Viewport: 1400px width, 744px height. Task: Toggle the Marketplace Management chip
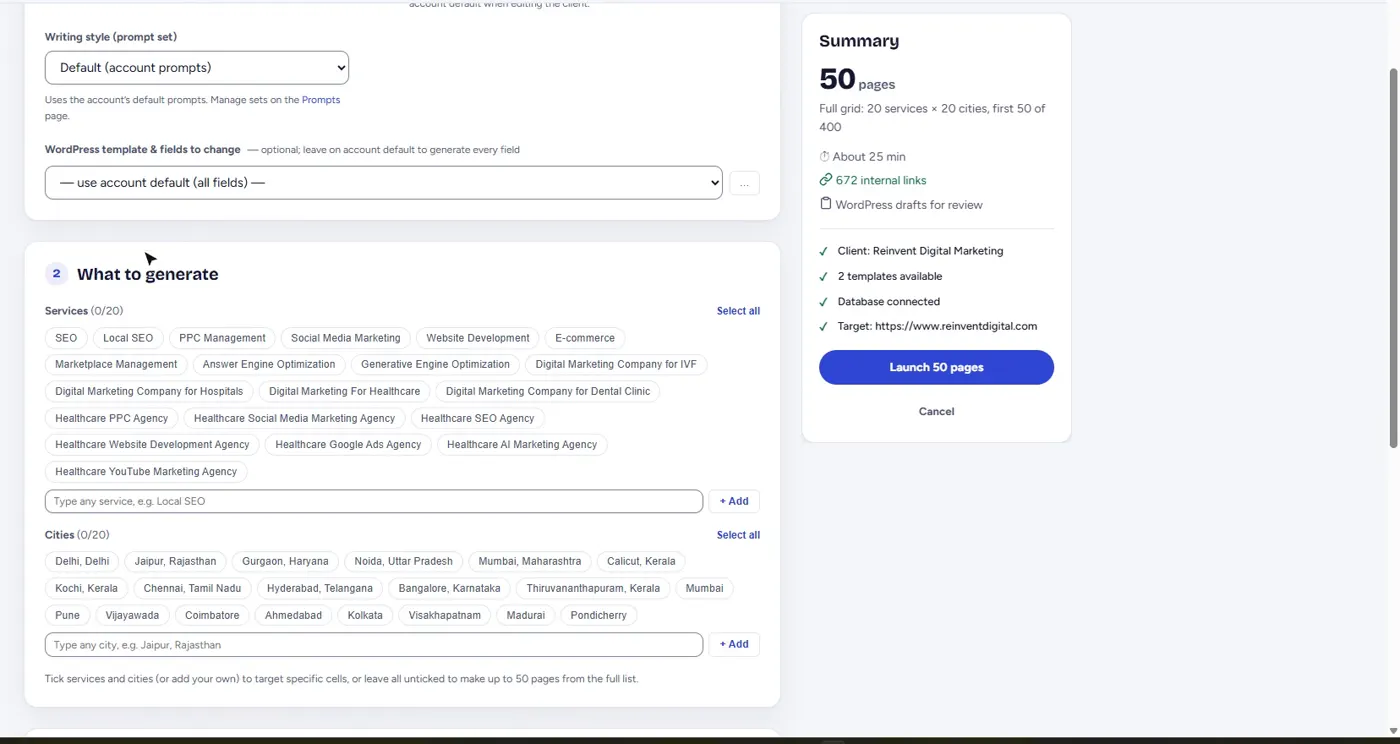[116, 365]
